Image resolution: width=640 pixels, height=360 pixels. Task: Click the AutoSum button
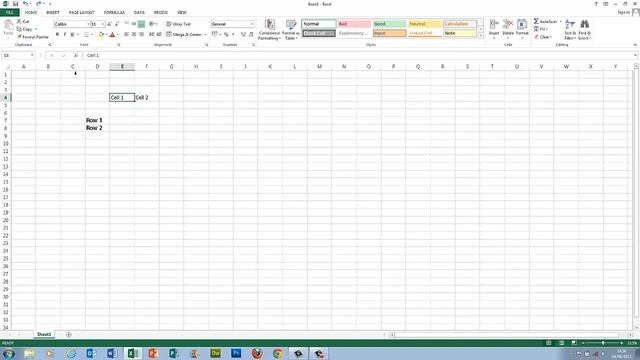[545, 21]
